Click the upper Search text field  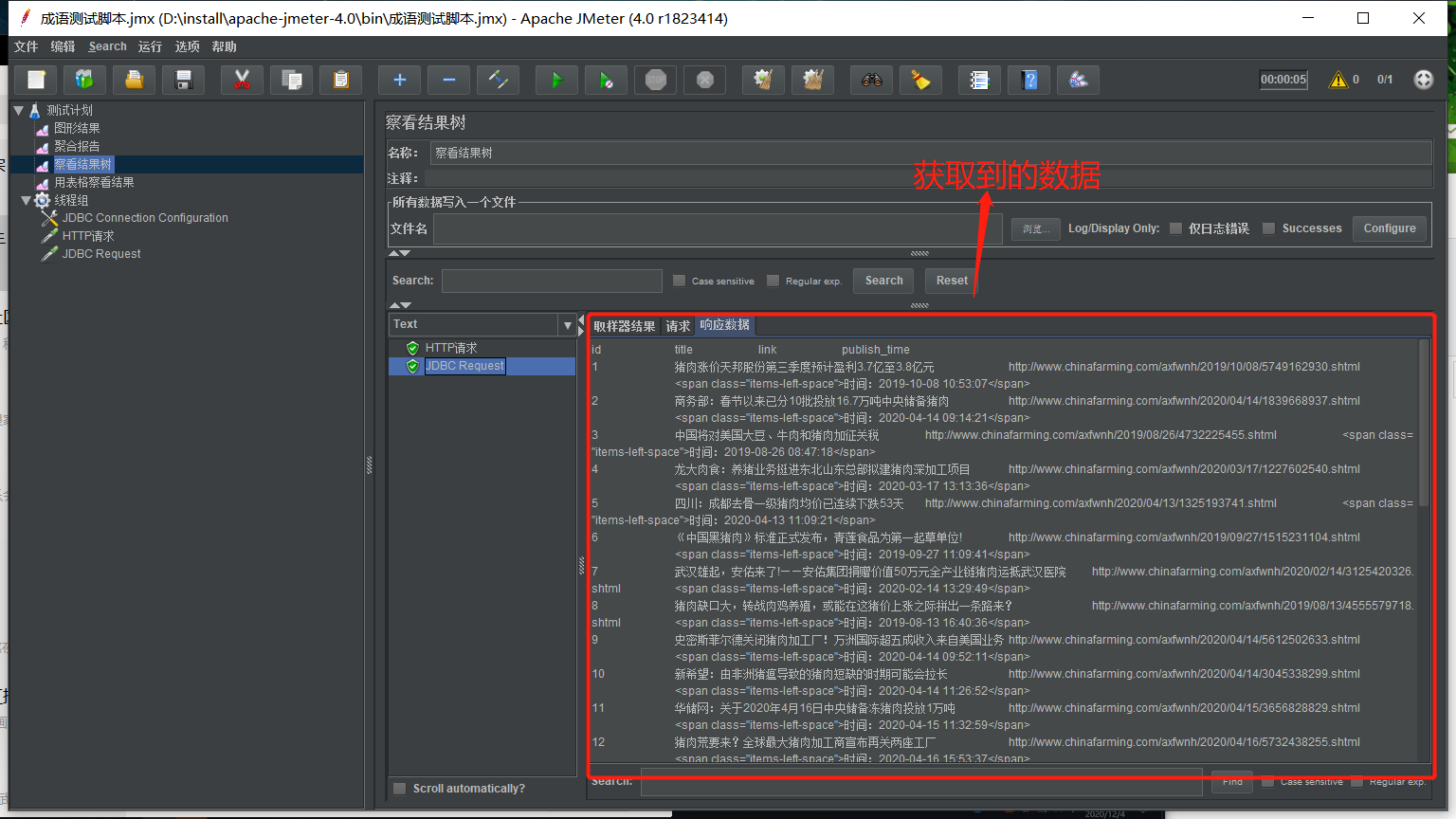(552, 281)
